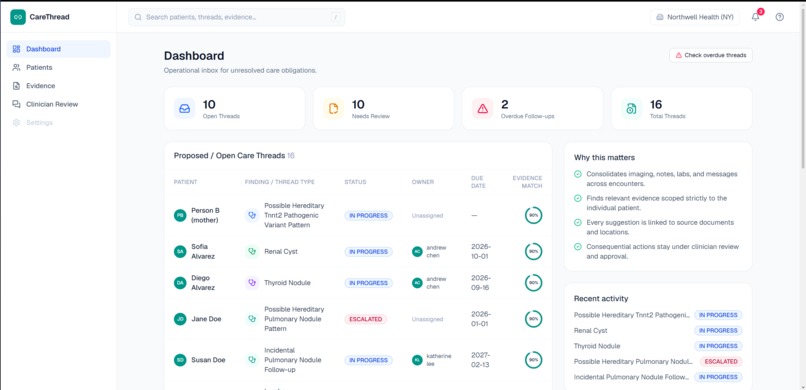Screen dimensions: 806x390
Task: Open Thyroid Nodule in Recent activity
Action: pyautogui.click(x=597, y=346)
